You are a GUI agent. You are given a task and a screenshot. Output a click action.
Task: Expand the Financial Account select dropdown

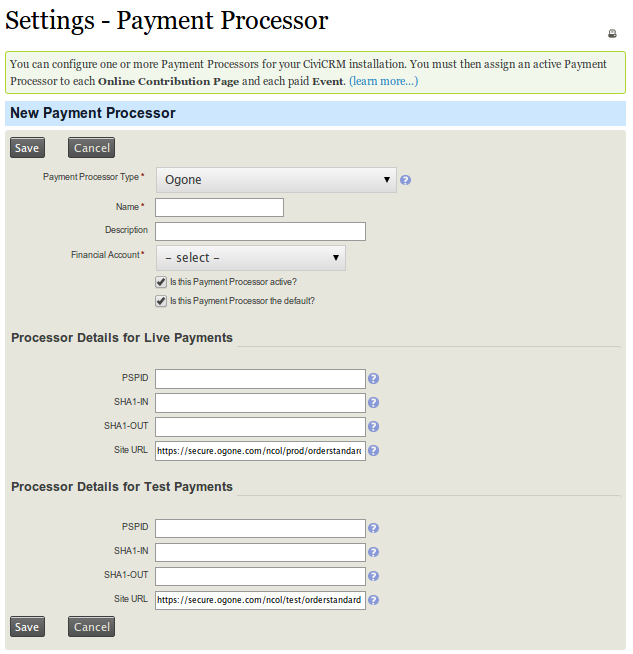pyautogui.click(x=250, y=258)
